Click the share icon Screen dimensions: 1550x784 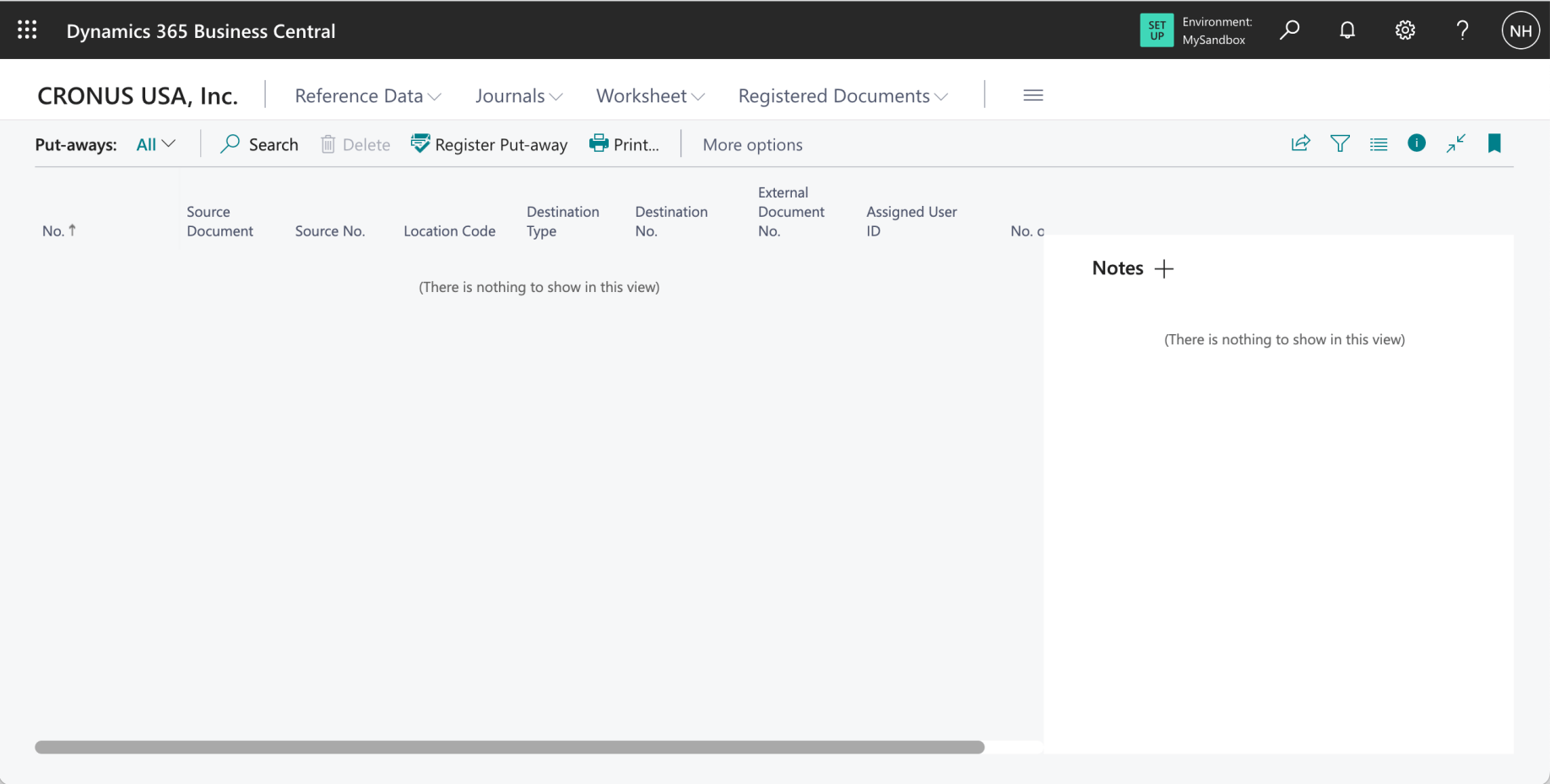[x=1301, y=143]
